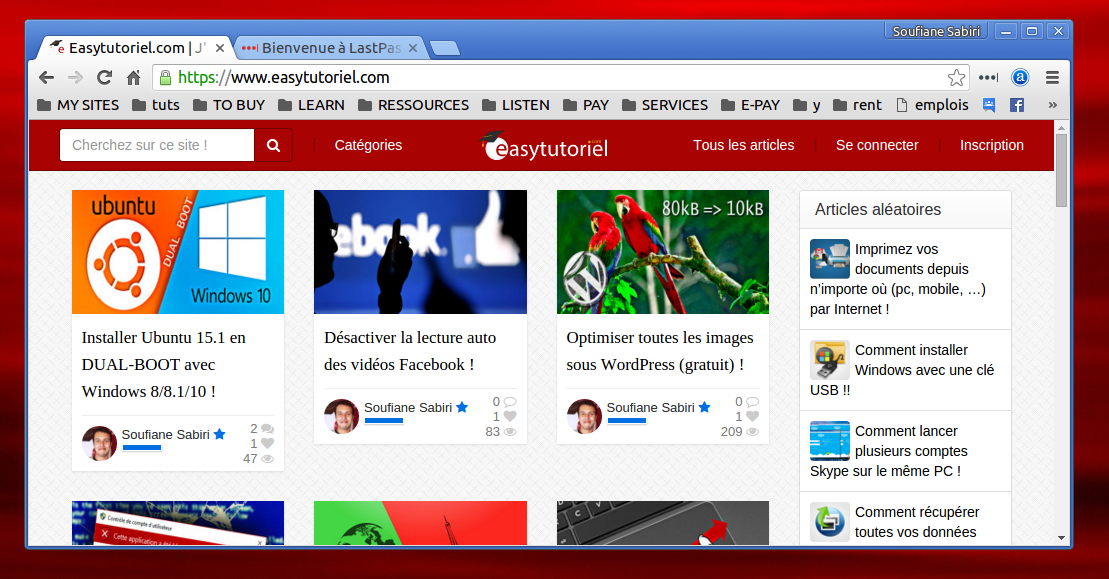Open Tous les articles
The width and height of the screenshot is (1109, 579).
click(x=743, y=145)
